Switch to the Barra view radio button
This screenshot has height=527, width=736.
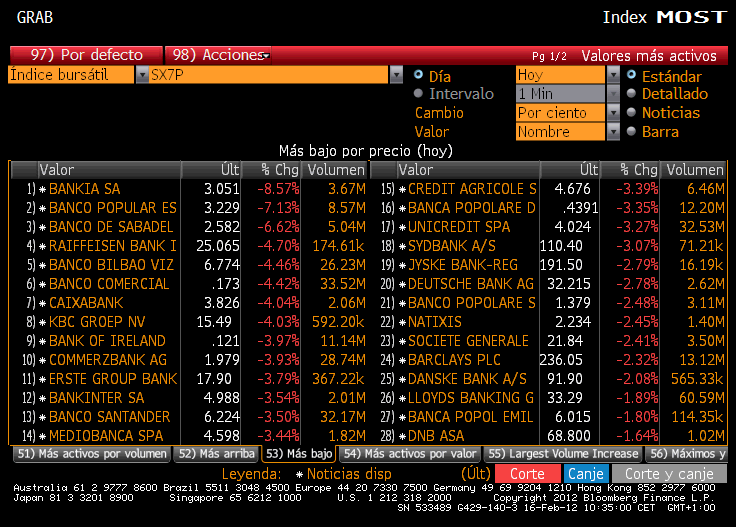point(631,131)
